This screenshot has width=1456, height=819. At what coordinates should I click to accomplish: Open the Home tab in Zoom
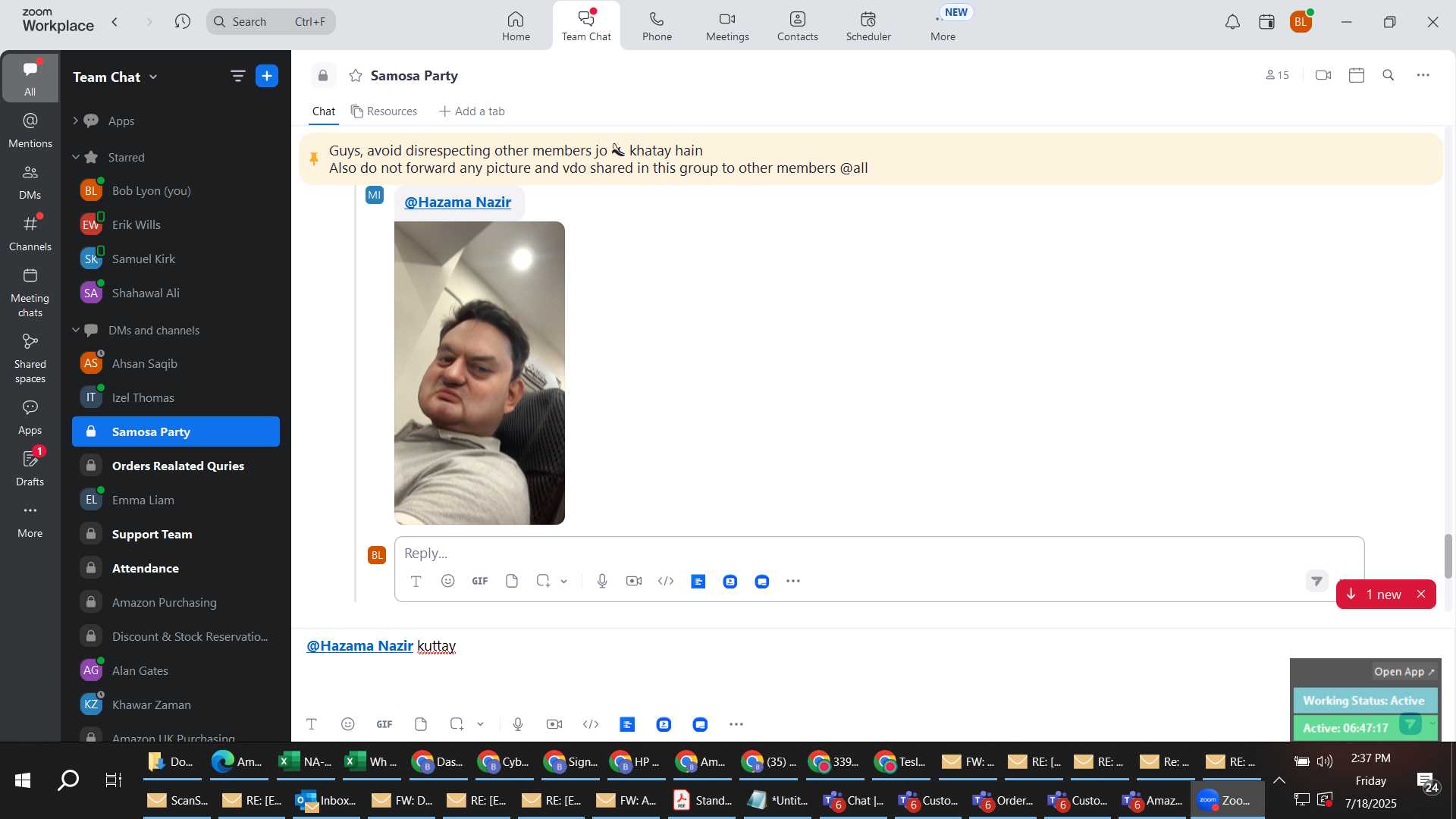516,26
